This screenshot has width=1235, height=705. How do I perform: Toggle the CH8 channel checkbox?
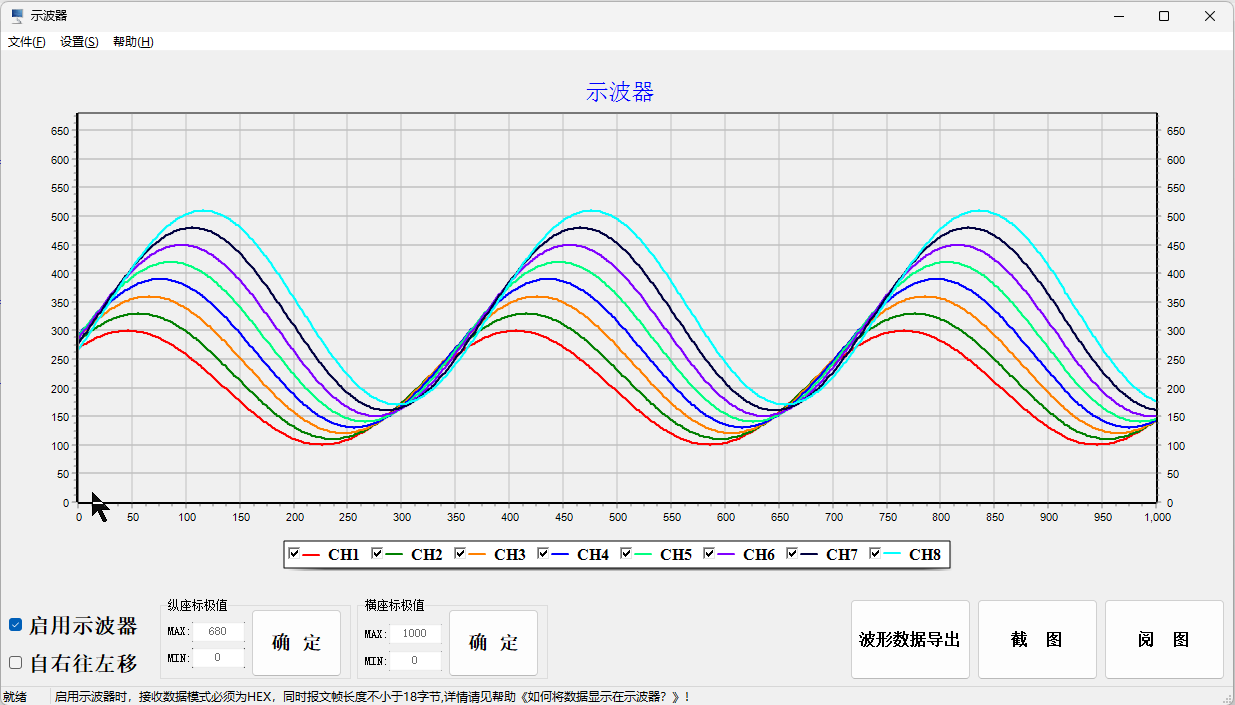[x=875, y=554]
